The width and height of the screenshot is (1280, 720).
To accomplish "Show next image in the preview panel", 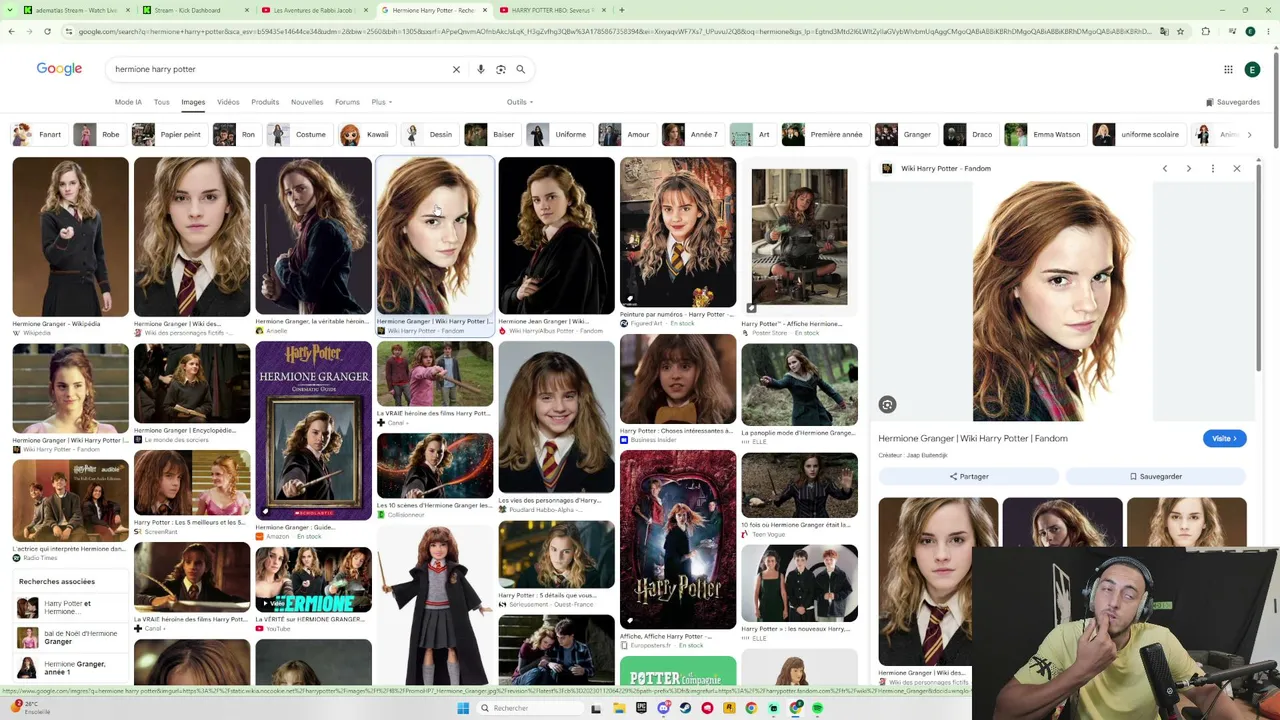I will click(x=1189, y=168).
